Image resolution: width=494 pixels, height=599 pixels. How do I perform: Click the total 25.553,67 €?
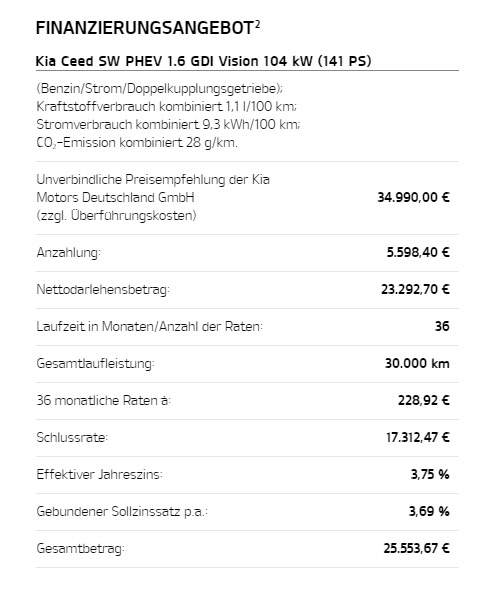(x=416, y=549)
